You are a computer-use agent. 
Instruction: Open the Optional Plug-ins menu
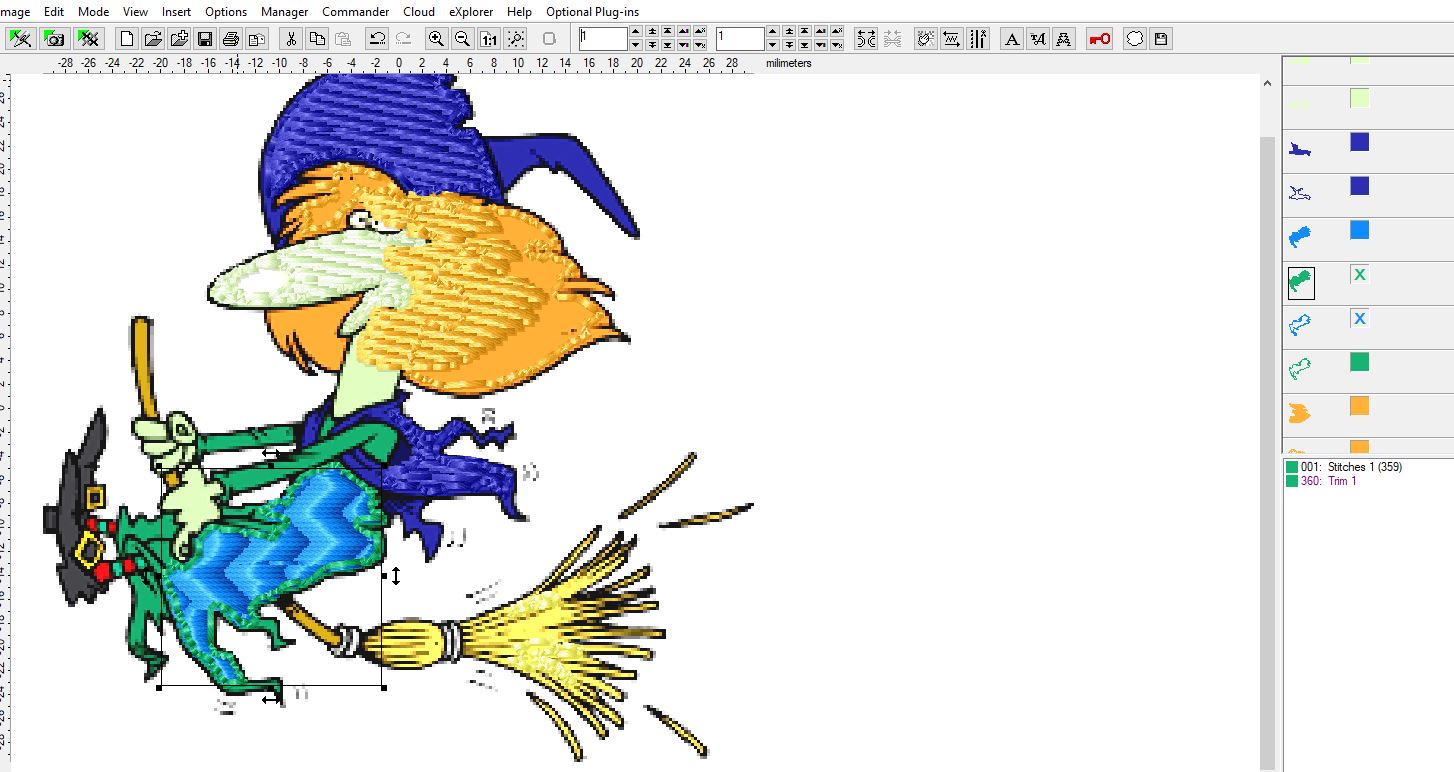pos(592,12)
